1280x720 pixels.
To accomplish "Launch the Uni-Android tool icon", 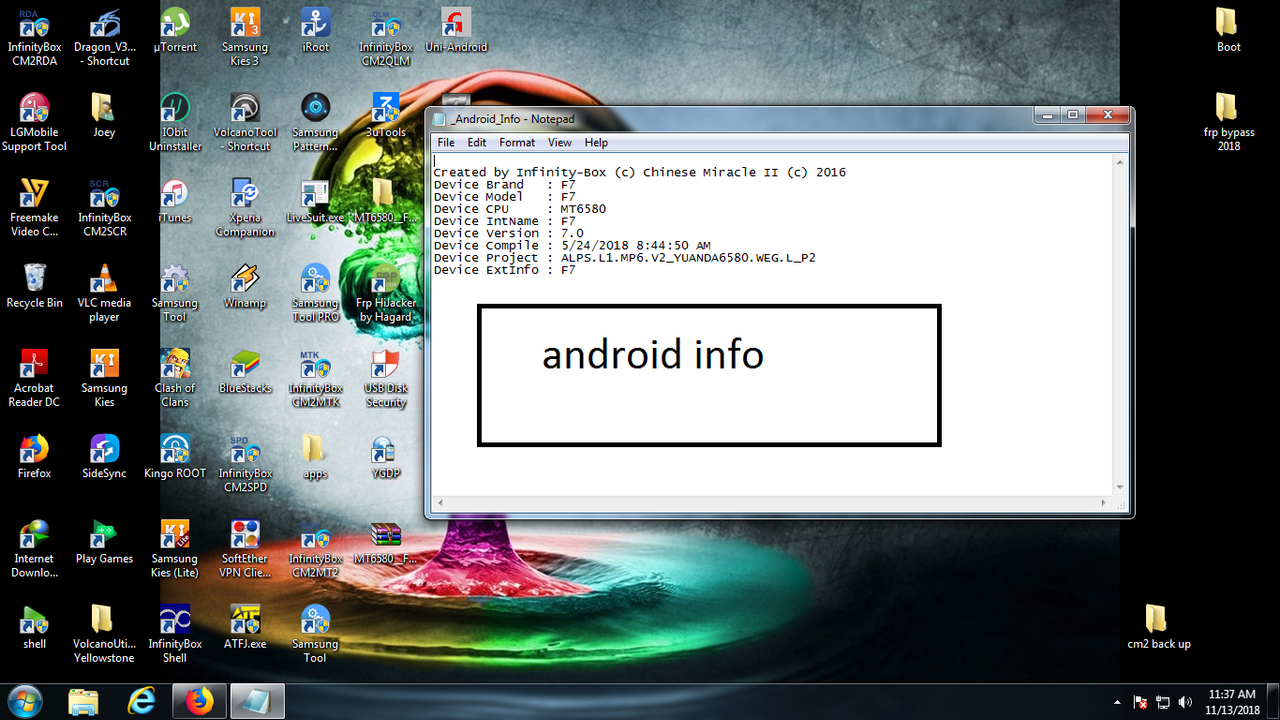I will coord(456,30).
